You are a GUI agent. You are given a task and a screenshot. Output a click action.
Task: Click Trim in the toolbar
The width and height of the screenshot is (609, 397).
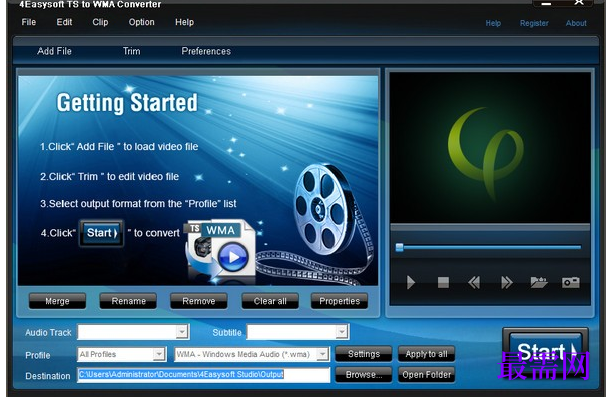(x=131, y=51)
